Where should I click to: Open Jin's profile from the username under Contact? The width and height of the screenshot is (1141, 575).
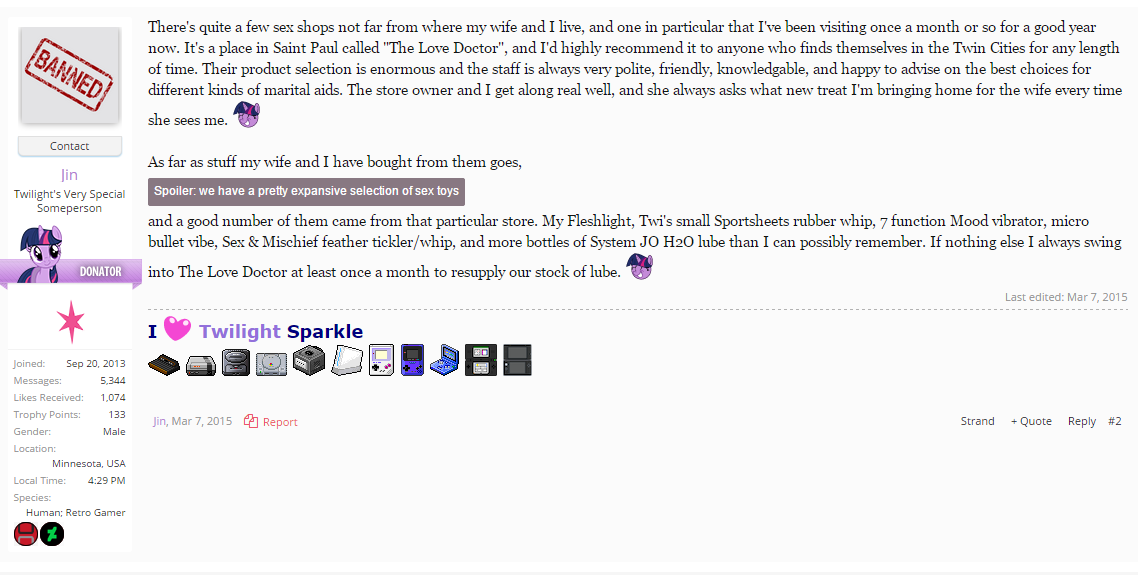click(x=69, y=175)
